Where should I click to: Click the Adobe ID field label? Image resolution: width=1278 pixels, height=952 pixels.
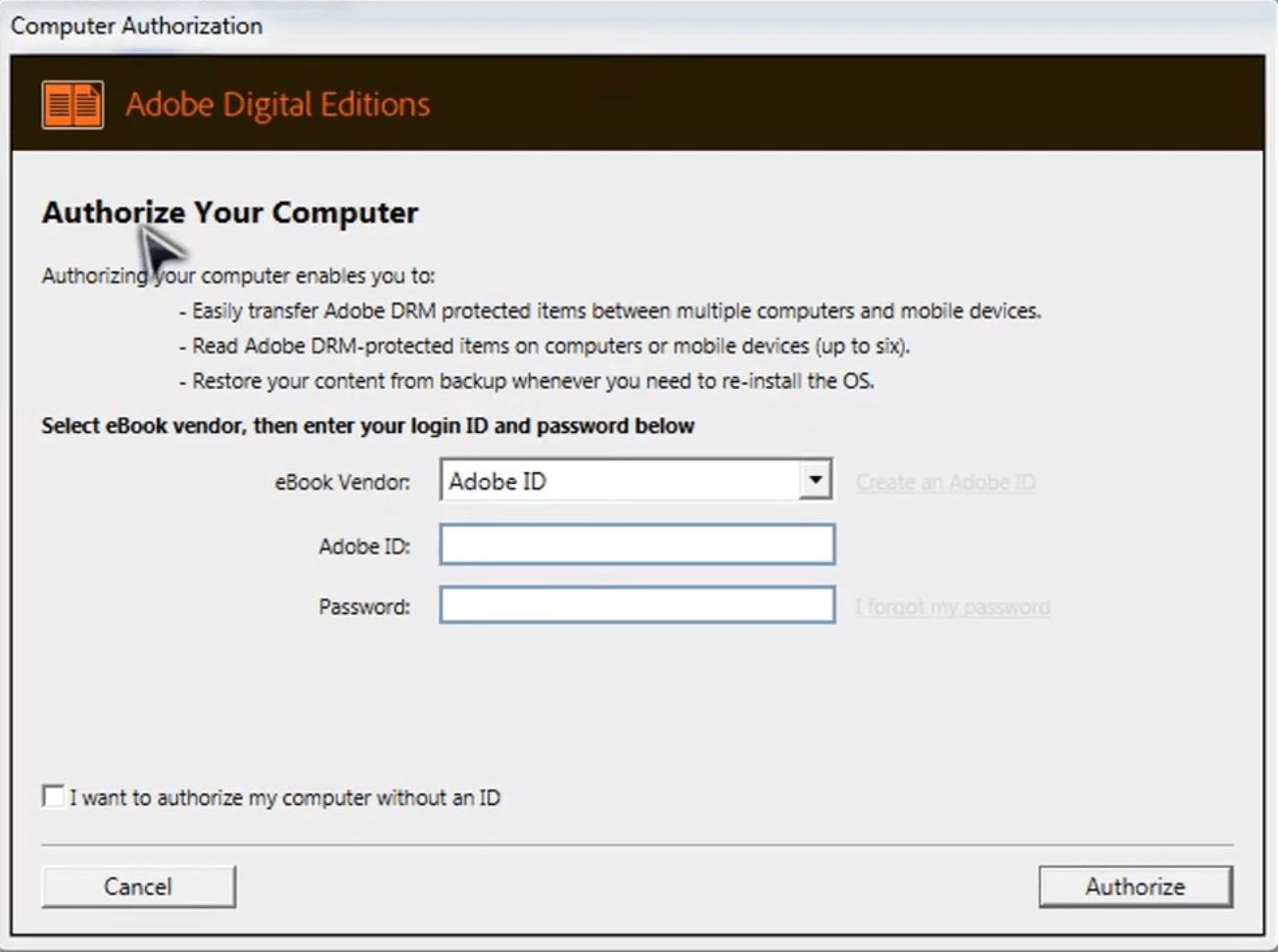(x=364, y=547)
